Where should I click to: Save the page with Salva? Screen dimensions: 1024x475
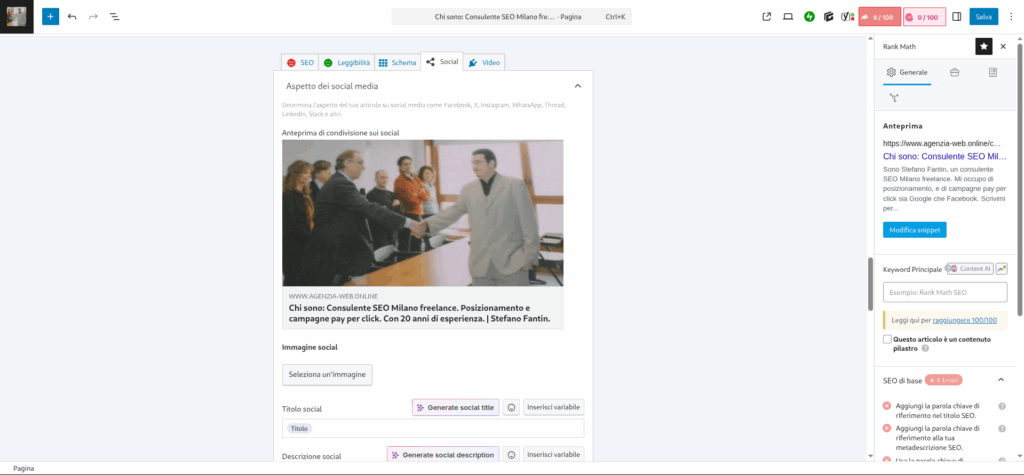984,17
